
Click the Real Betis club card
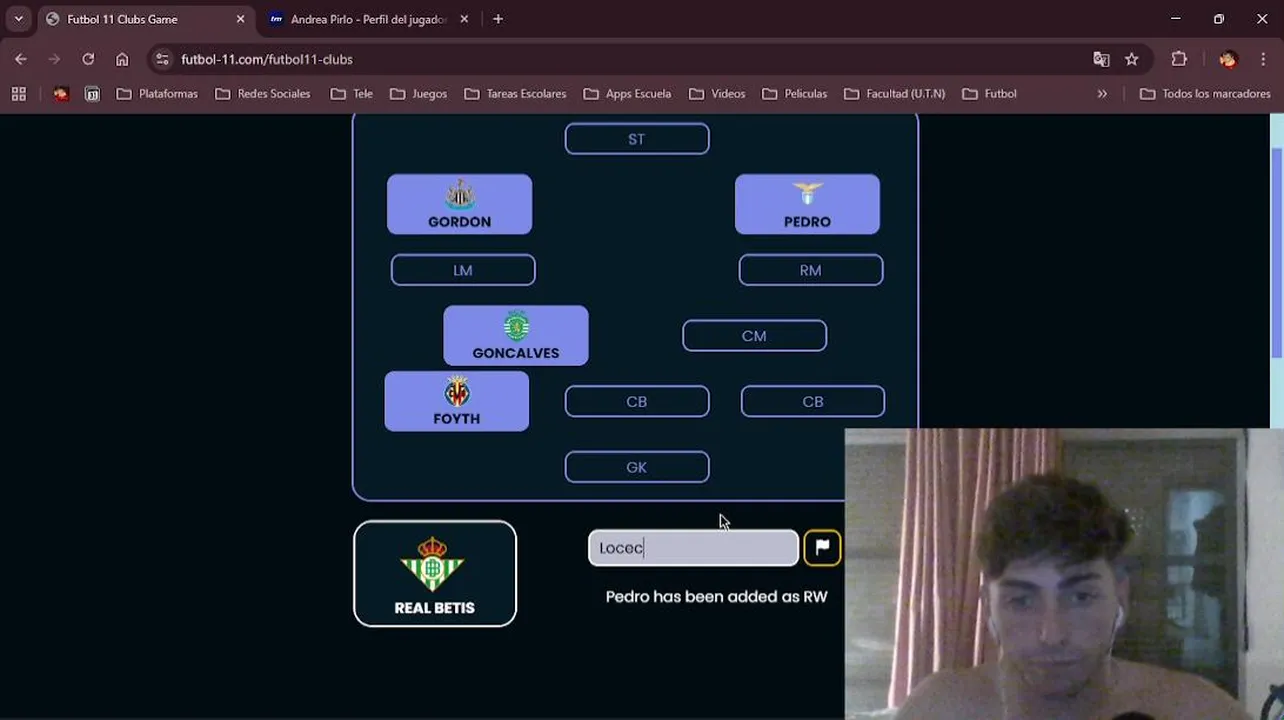pos(435,574)
